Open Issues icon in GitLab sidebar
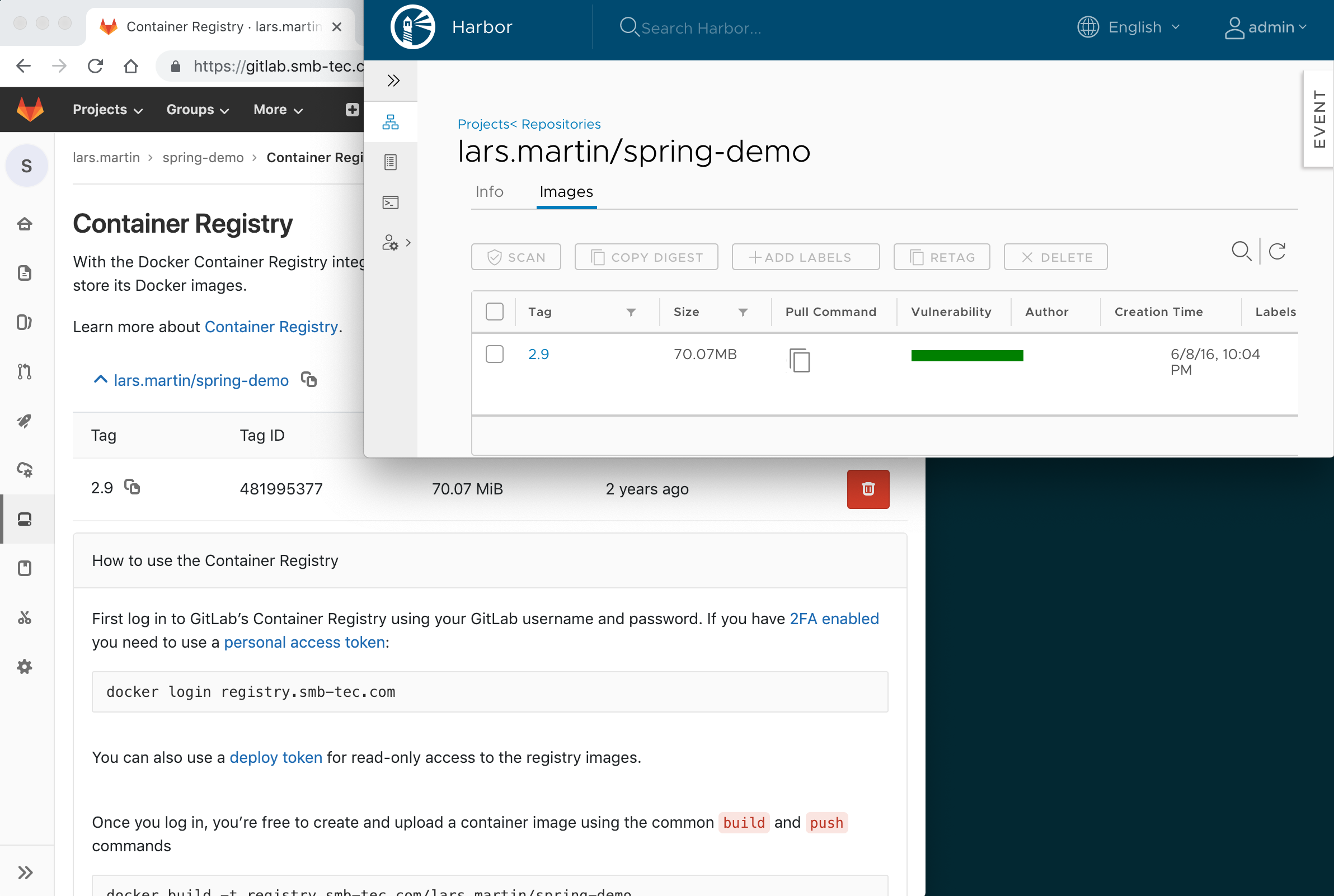 [x=24, y=322]
